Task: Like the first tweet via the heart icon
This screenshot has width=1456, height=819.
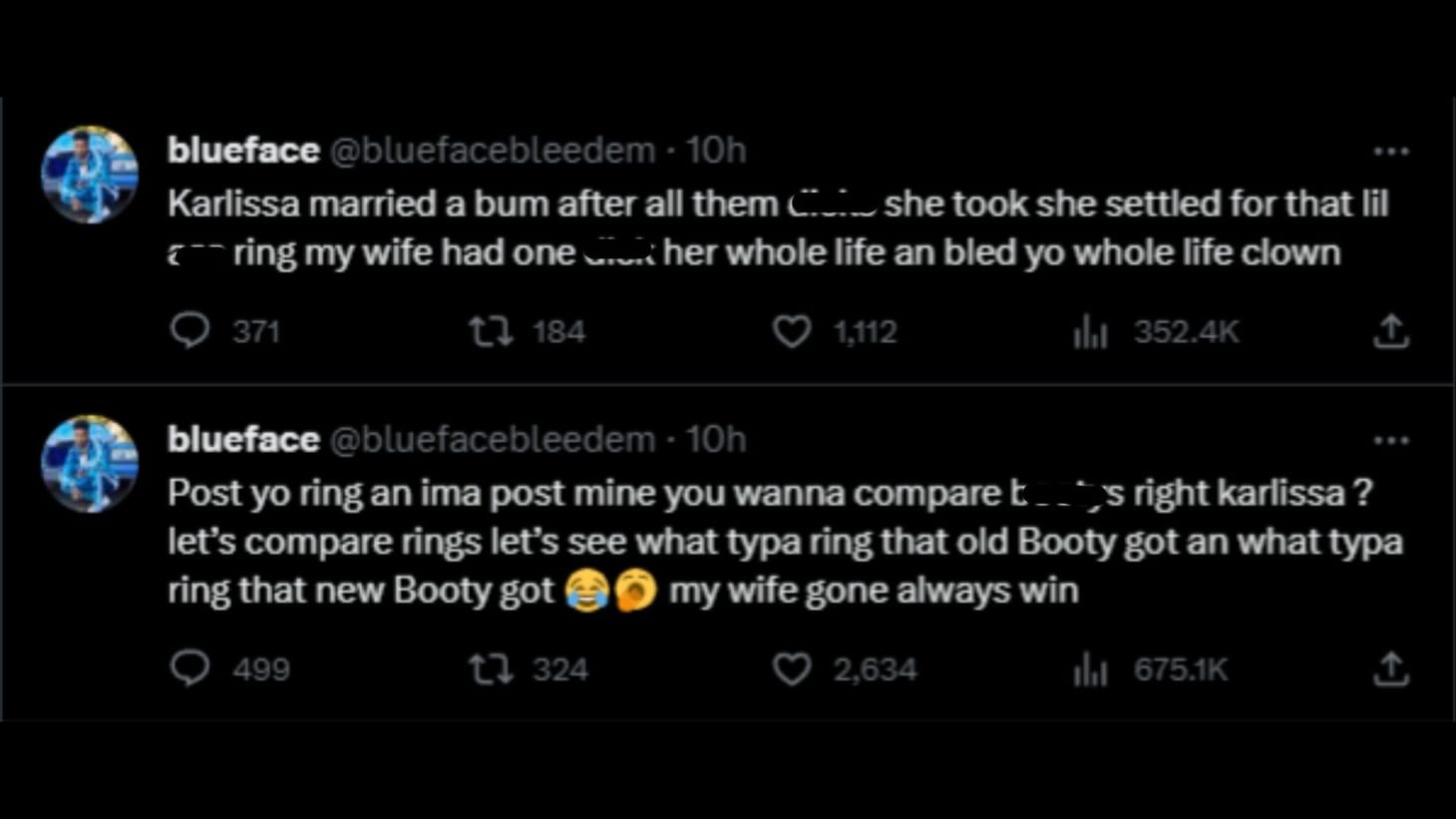Action: [x=792, y=330]
